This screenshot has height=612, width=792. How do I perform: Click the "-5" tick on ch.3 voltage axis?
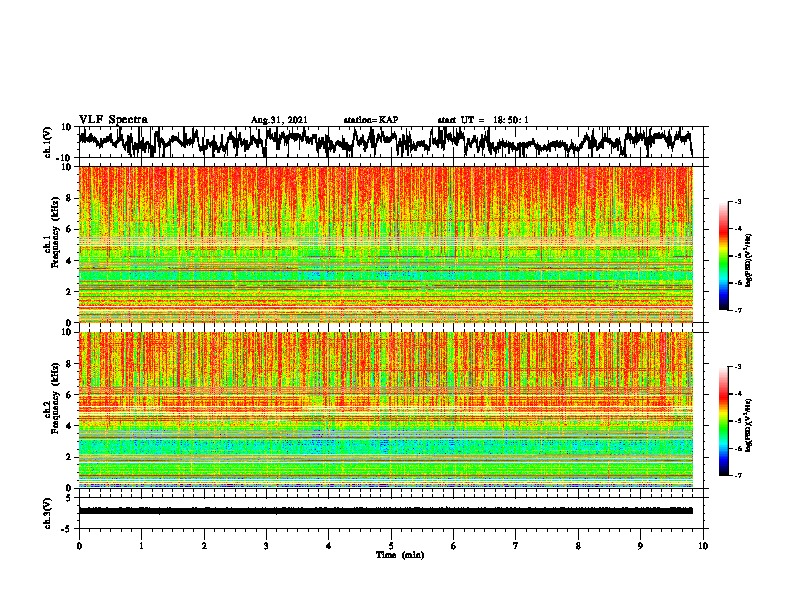tap(68, 529)
